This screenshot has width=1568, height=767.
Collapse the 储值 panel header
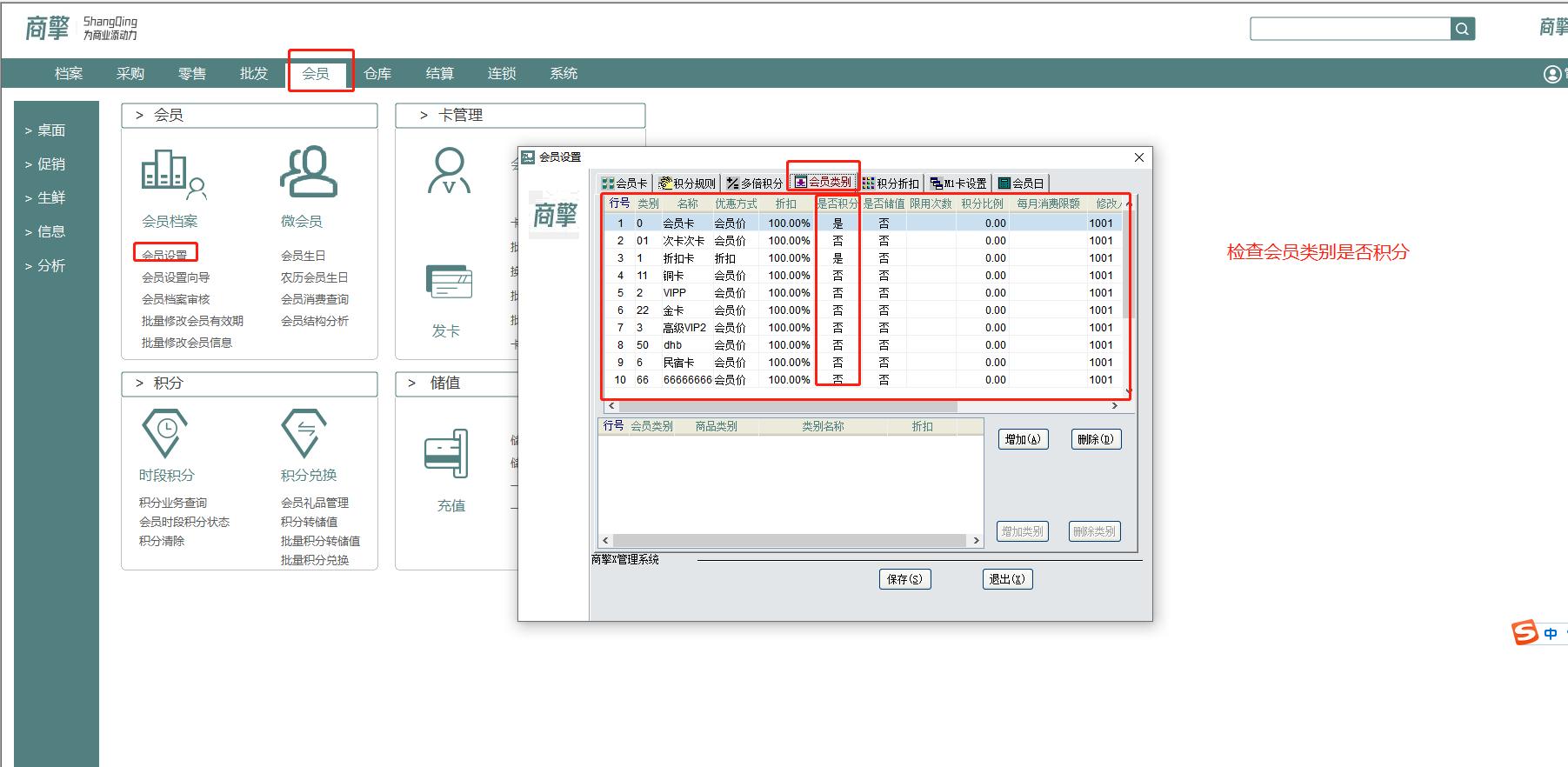(x=457, y=383)
